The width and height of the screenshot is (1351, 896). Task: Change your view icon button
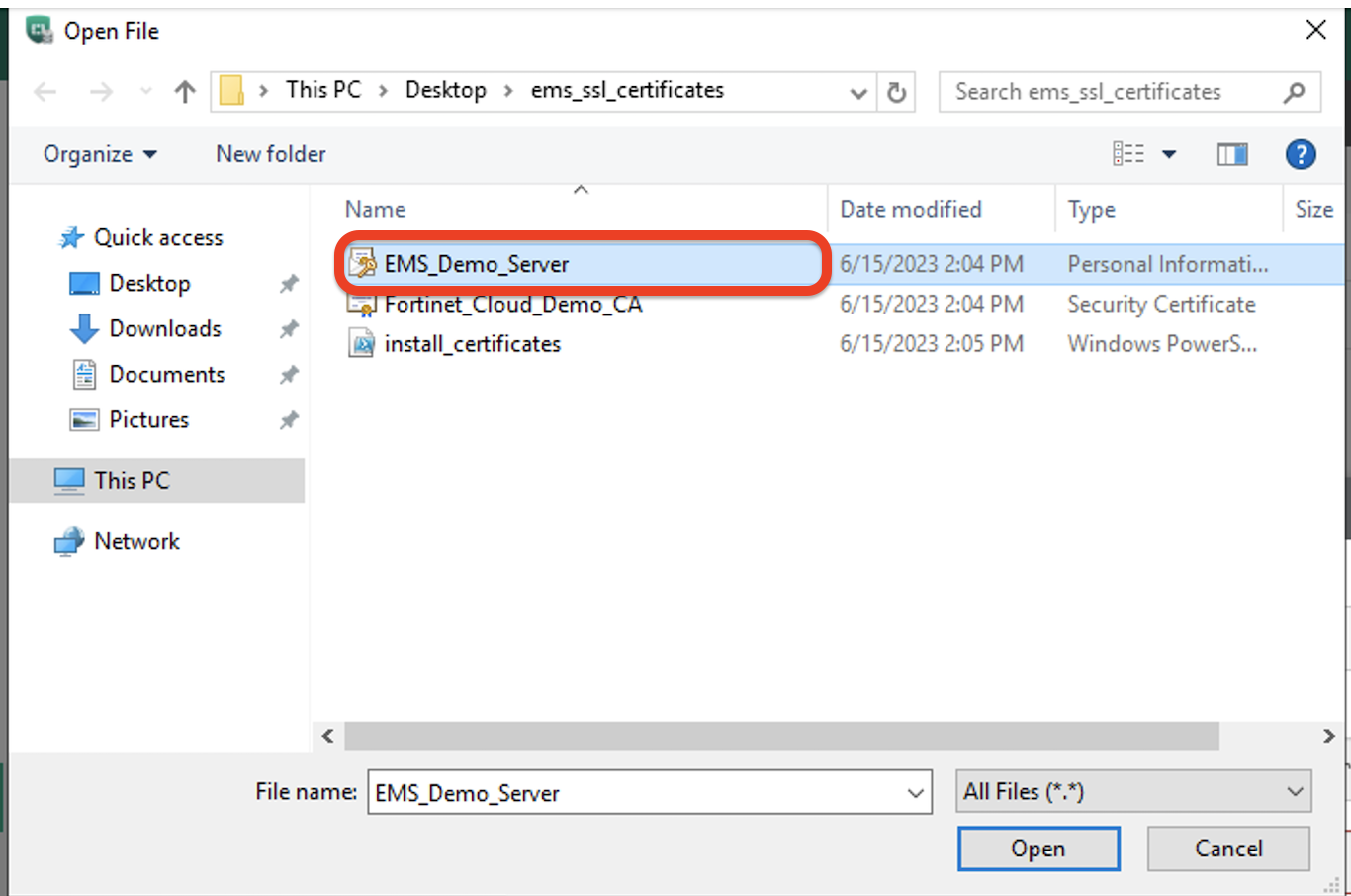pos(1128,154)
